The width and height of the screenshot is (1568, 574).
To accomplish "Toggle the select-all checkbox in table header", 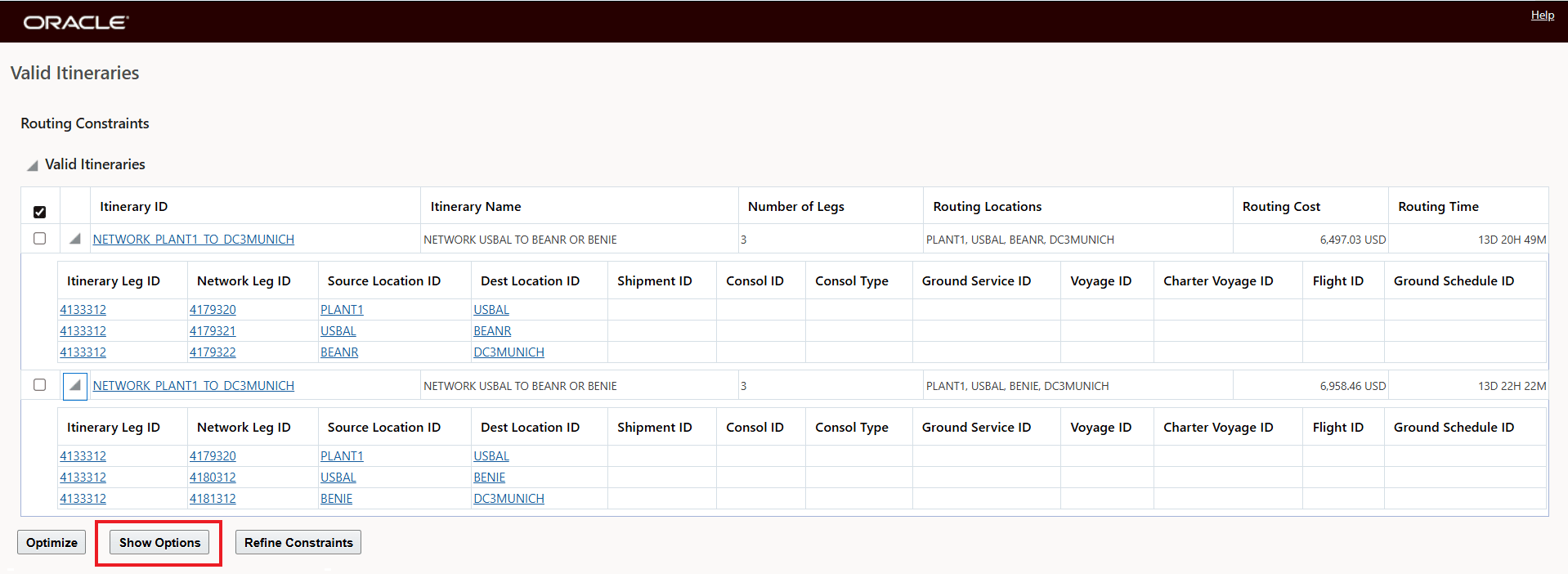I will pyautogui.click(x=39, y=212).
